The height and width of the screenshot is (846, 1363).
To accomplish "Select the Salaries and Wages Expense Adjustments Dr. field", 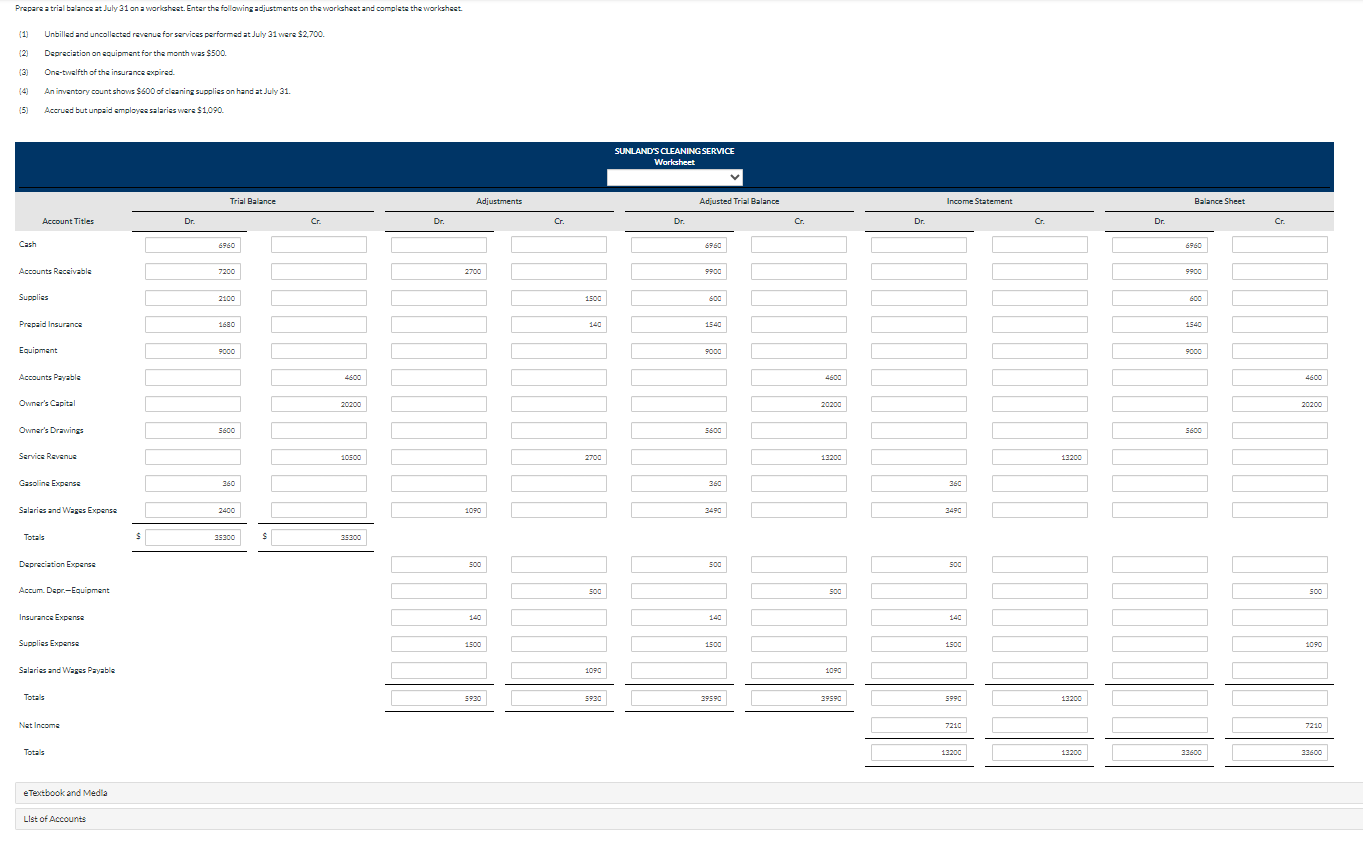I will pyautogui.click(x=438, y=509).
